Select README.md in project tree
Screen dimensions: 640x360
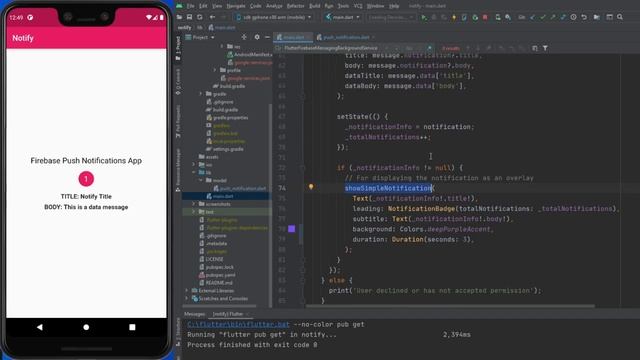click(x=216, y=282)
